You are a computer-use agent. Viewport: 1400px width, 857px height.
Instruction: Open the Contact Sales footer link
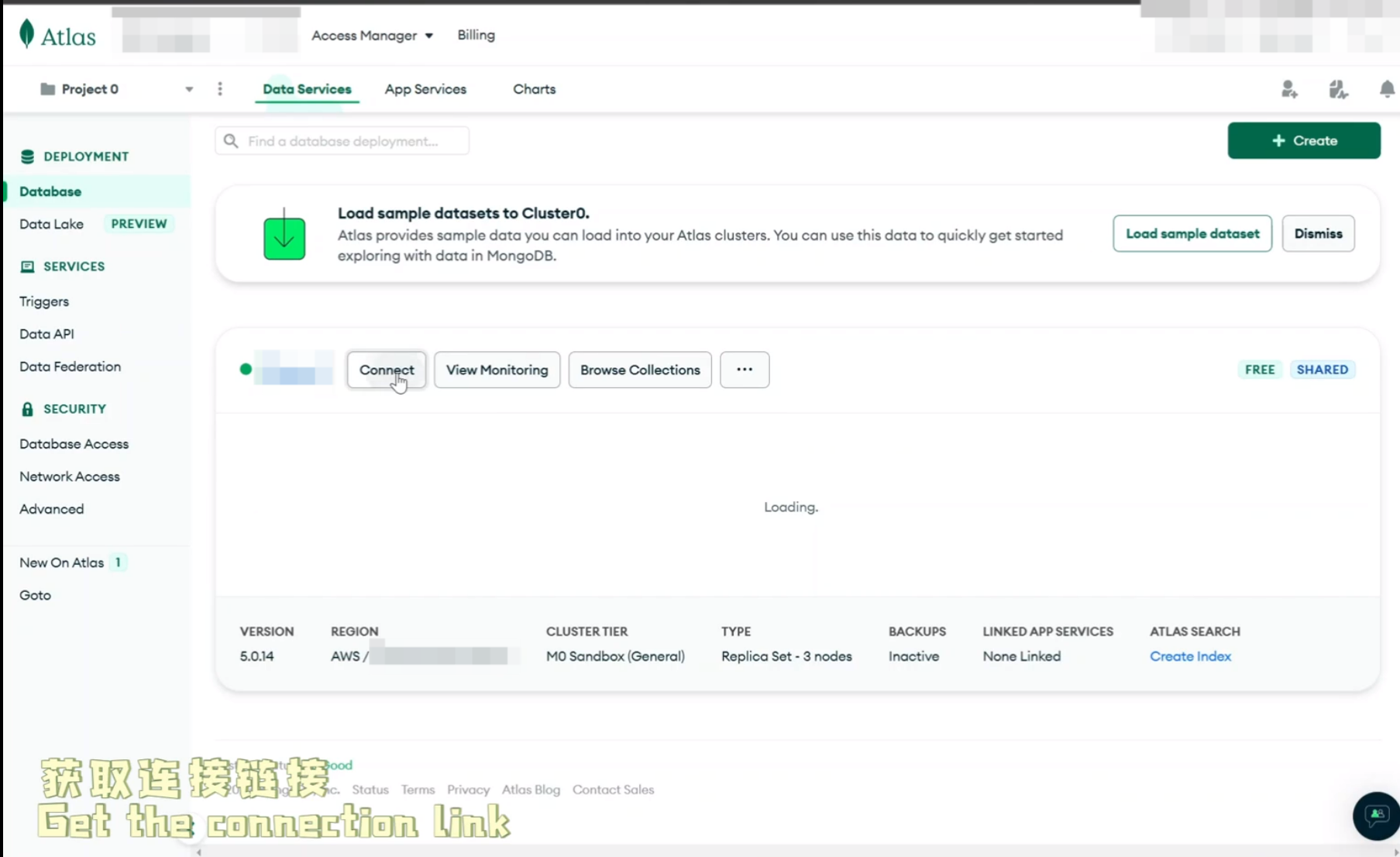[x=613, y=790]
